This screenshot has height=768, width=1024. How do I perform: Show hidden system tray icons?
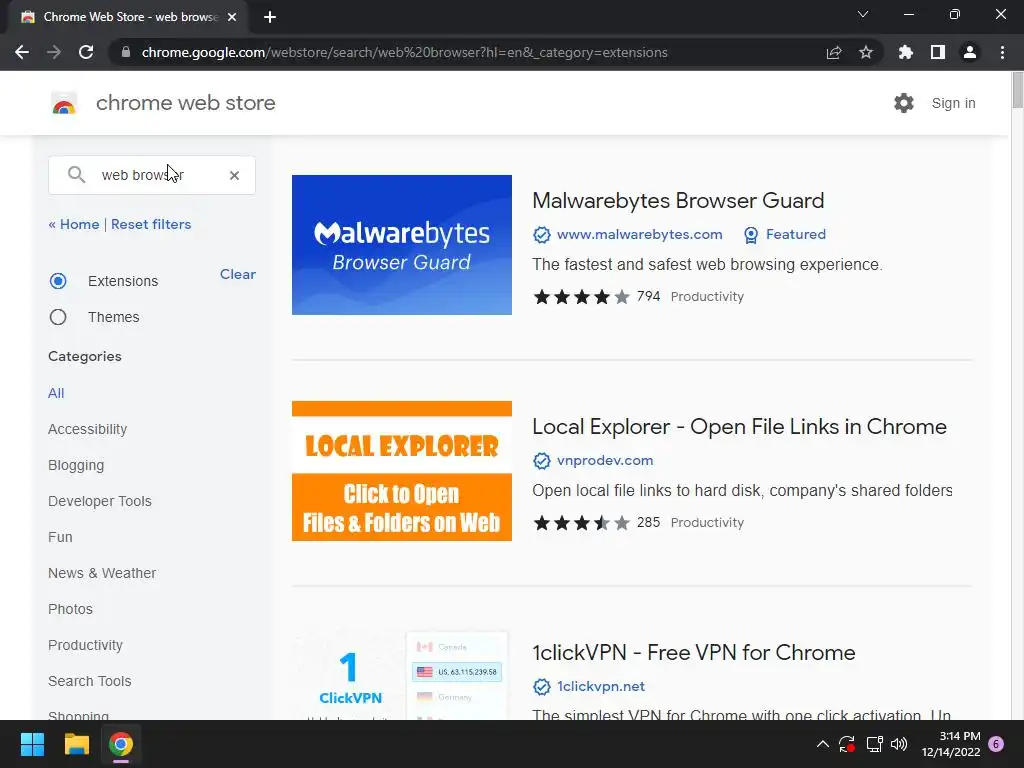[823, 744]
